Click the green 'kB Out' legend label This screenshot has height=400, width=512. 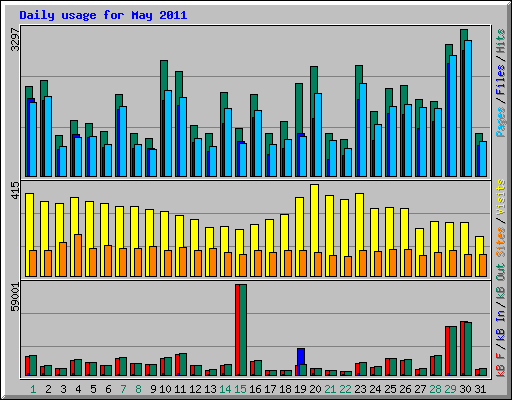(500, 282)
